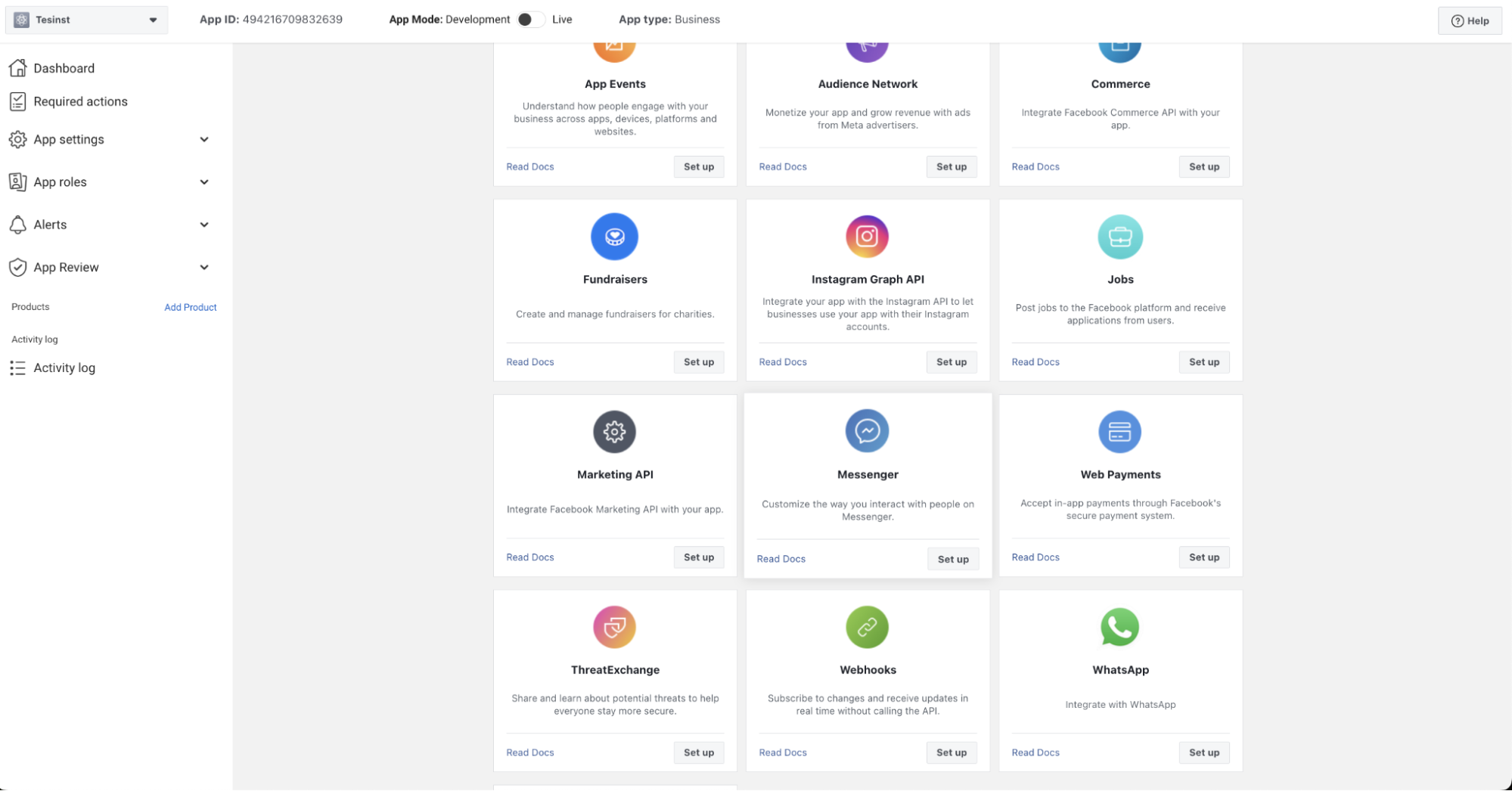Click the Add Product link
Viewport: 1512px width, 791px height.
click(x=191, y=307)
